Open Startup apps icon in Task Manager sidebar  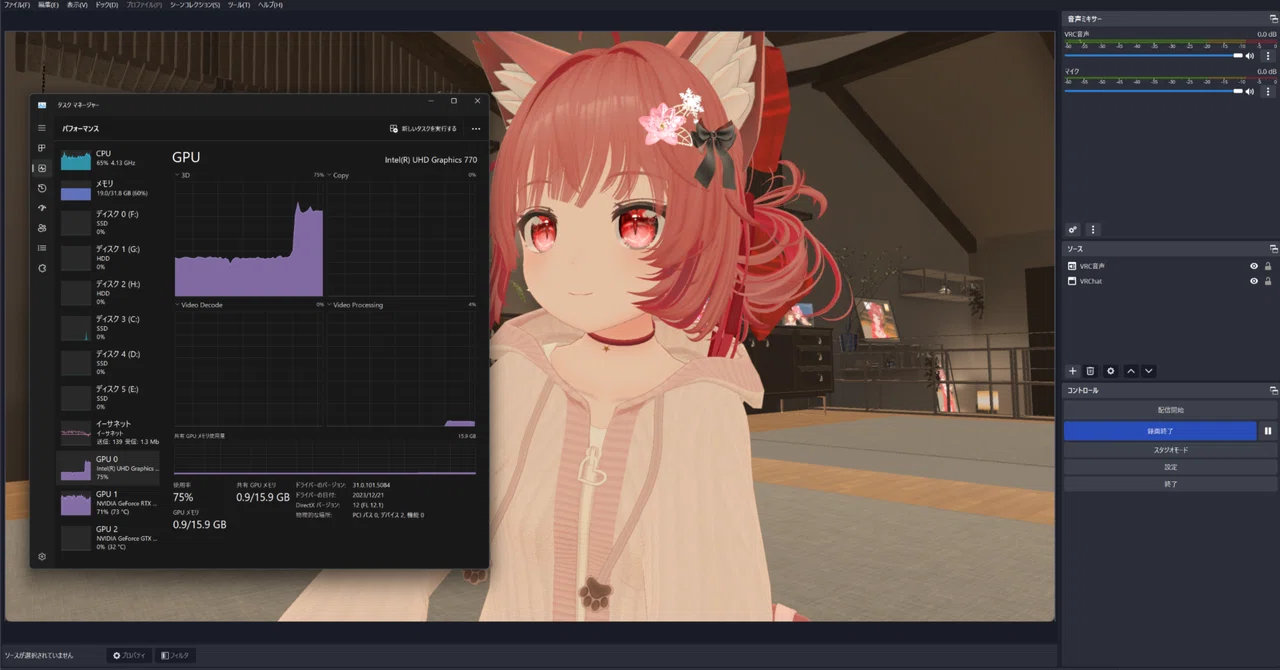coord(42,208)
